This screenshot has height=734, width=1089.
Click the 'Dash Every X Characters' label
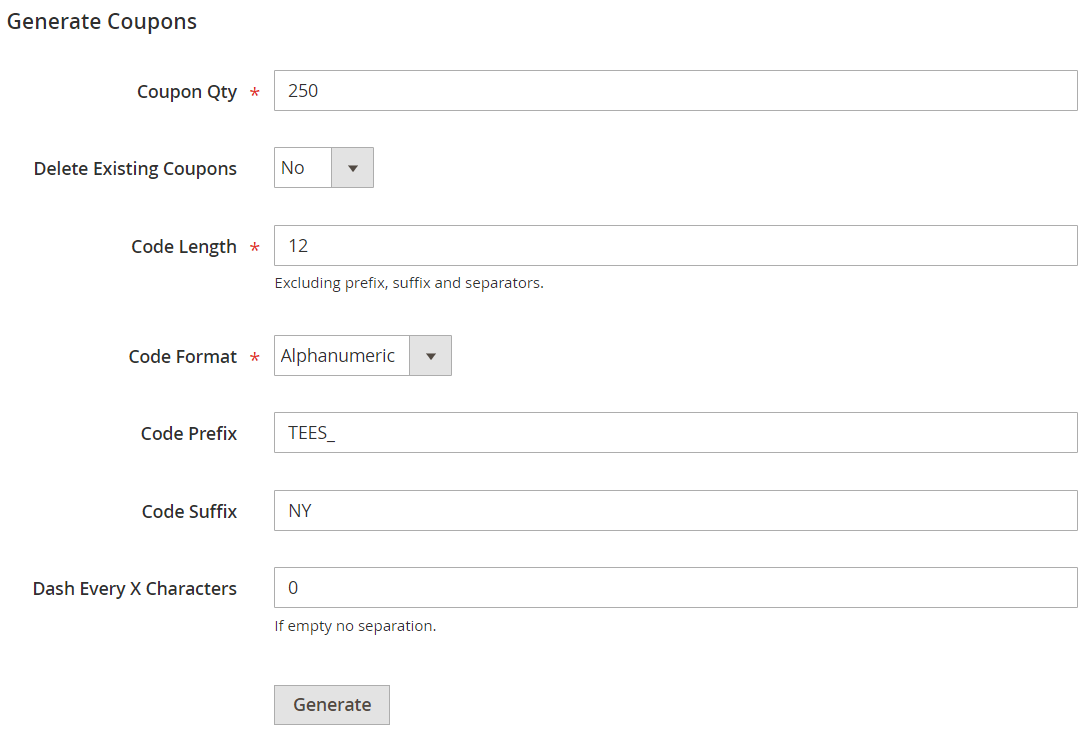click(x=135, y=589)
